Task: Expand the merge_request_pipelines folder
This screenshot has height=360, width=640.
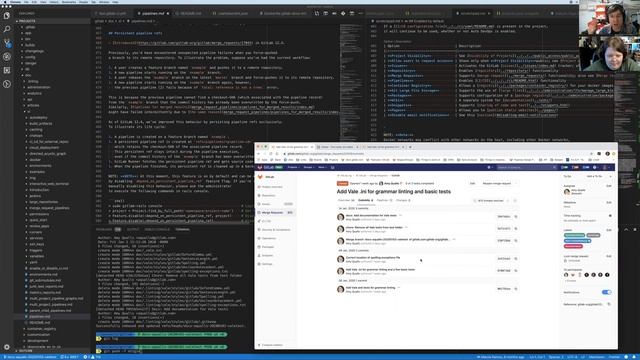Action: coord(49,208)
